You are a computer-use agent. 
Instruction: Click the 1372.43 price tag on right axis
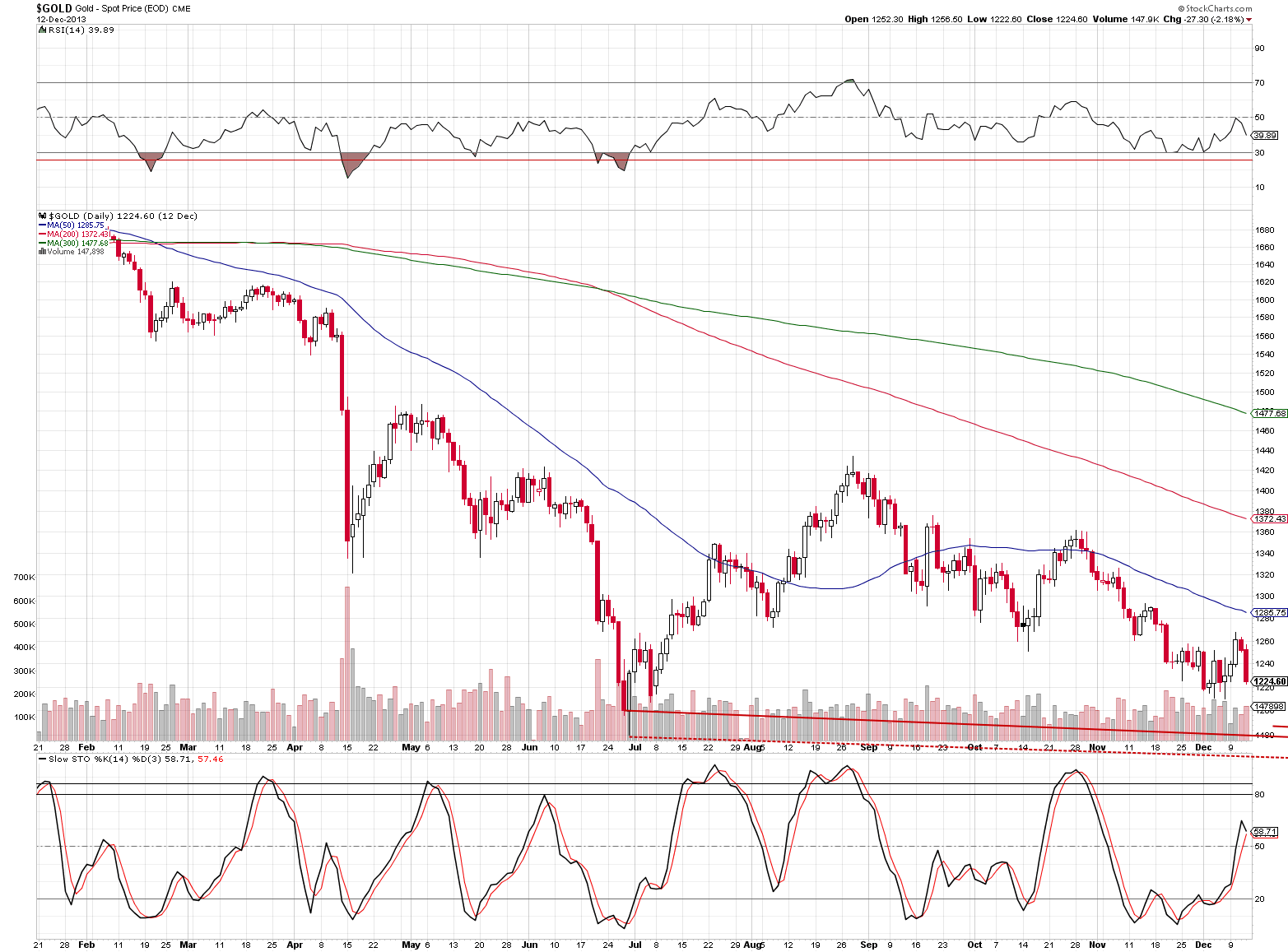point(1269,519)
